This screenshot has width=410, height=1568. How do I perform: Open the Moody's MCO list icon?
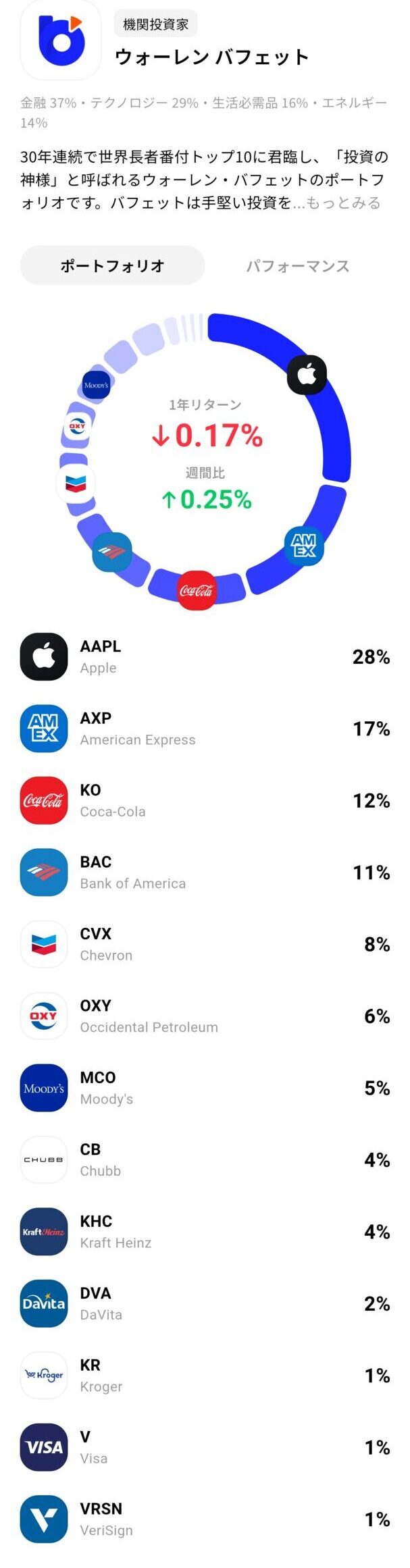(44, 1088)
